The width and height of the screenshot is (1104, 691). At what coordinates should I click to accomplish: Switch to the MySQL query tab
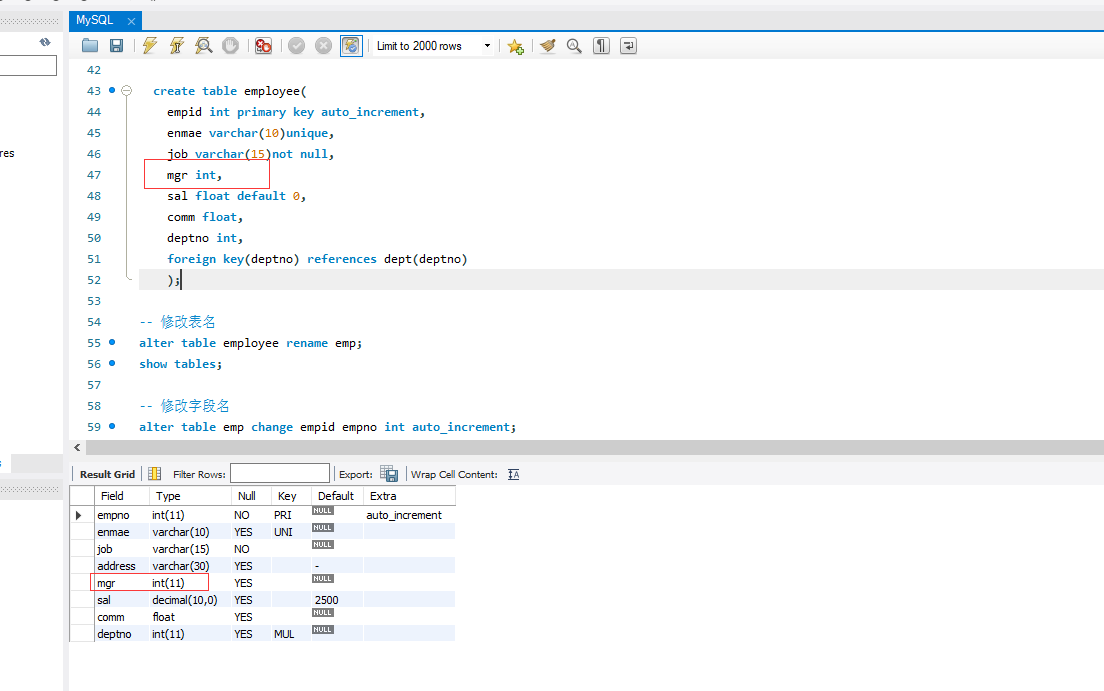[95, 20]
